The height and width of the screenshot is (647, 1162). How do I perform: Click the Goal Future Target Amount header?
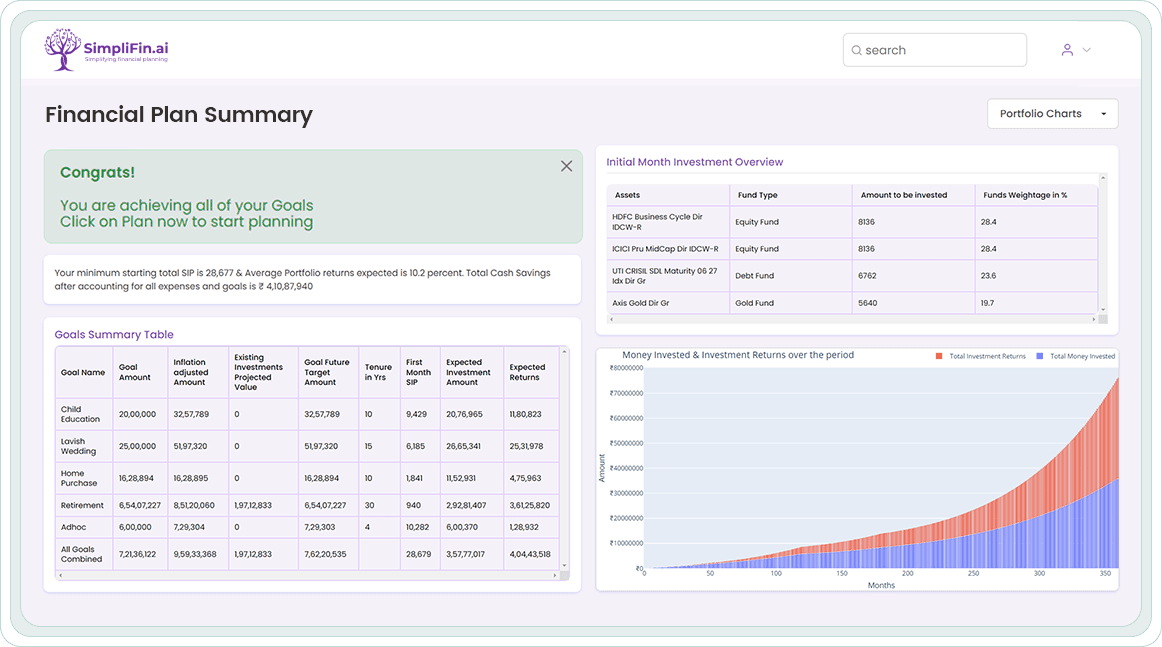pyautogui.click(x=328, y=372)
